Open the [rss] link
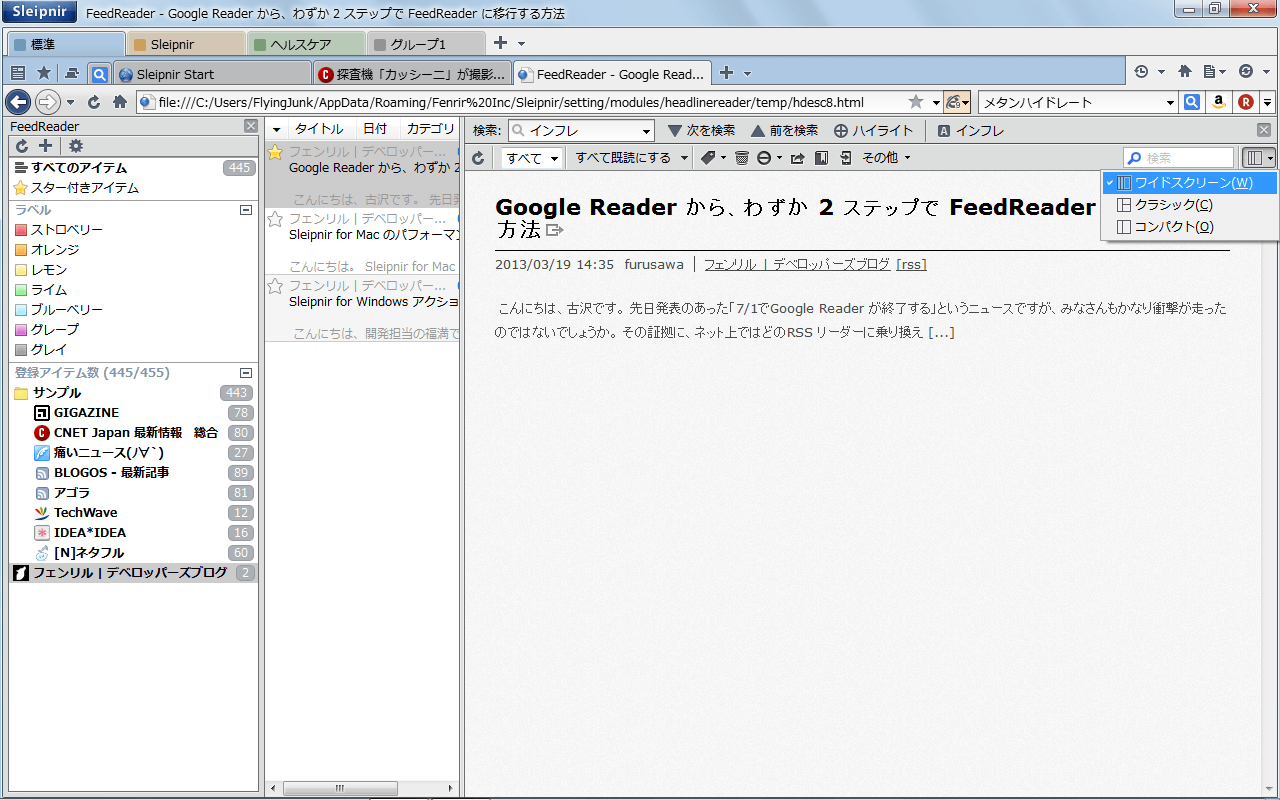This screenshot has width=1280, height=800. pos(911,265)
